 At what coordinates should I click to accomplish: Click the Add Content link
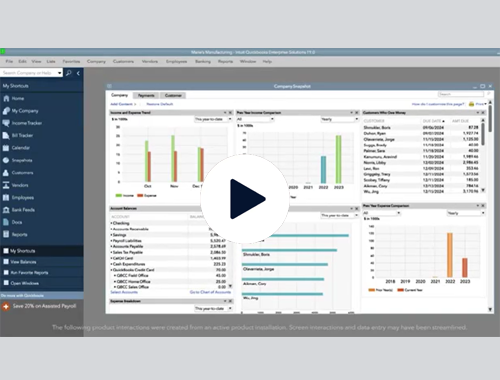click(121, 104)
